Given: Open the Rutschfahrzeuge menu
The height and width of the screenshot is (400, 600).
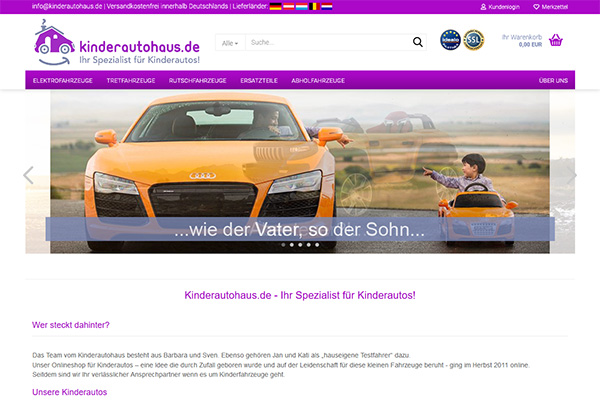Looking at the screenshot, I should (x=197, y=80).
